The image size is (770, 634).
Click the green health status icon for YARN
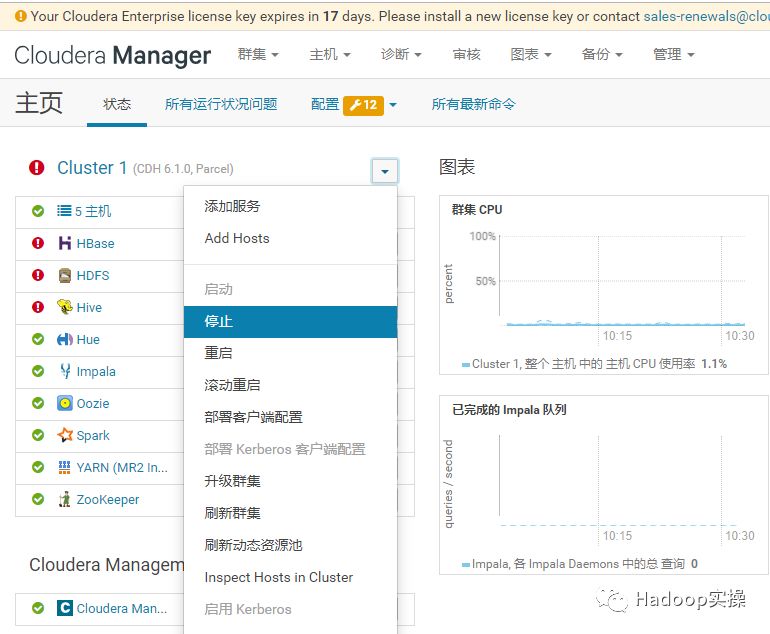[38, 467]
